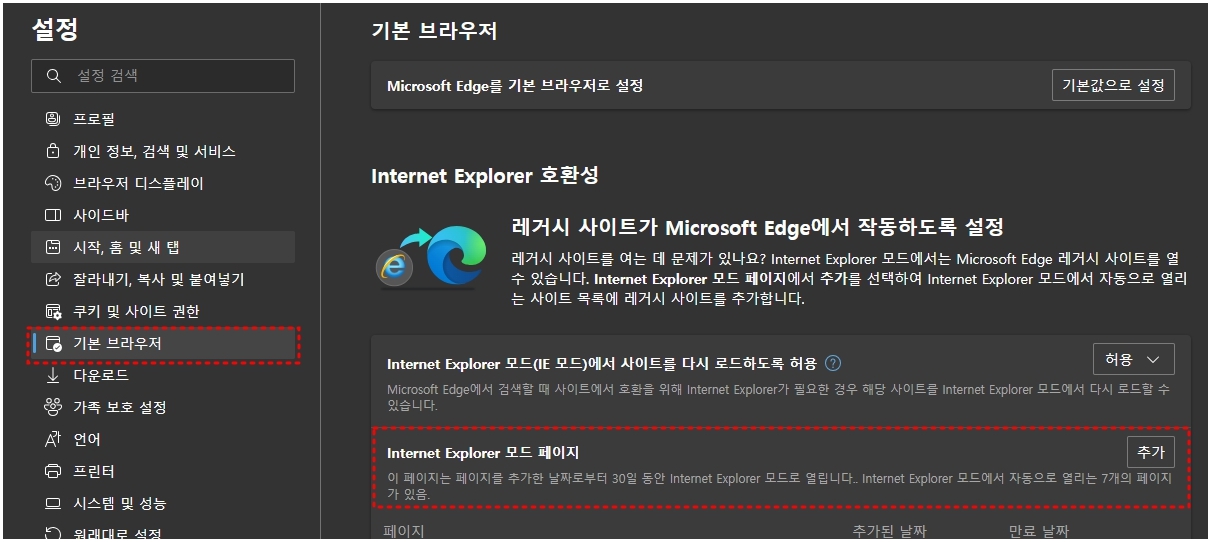Click the 페이지 column header
1211x542 pixels.
[404, 531]
